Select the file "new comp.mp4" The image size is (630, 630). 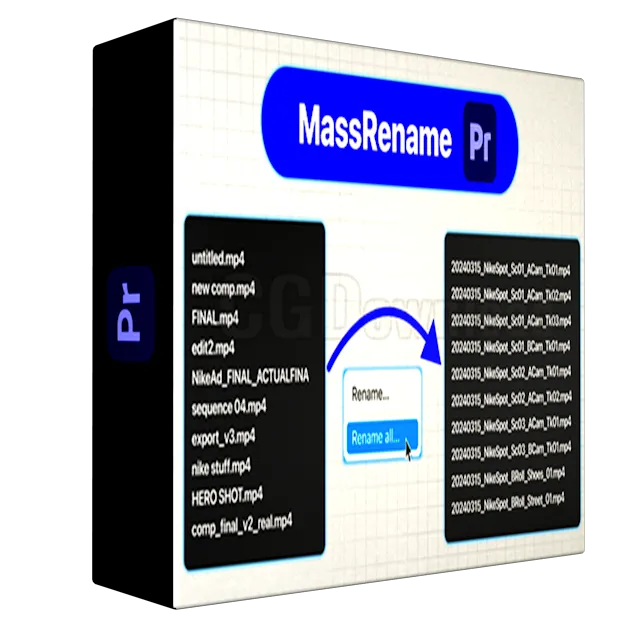[x=223, y=288]
